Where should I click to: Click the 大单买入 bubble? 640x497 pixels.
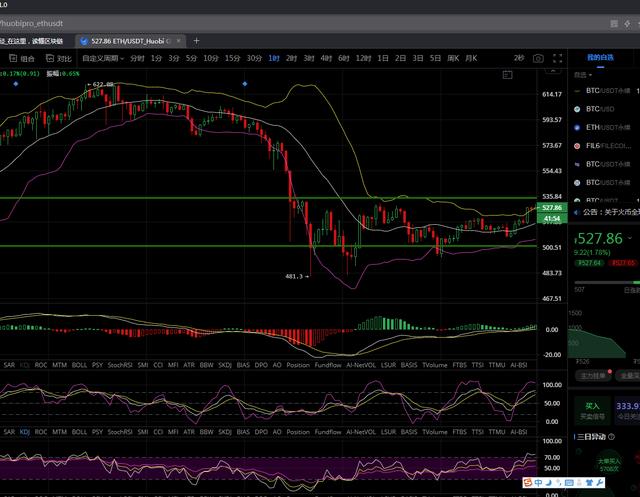pos(609,464)
